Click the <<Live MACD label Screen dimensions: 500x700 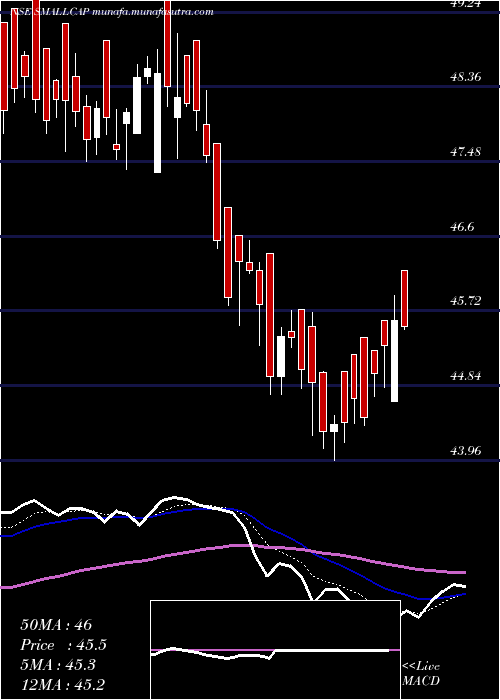421,674
